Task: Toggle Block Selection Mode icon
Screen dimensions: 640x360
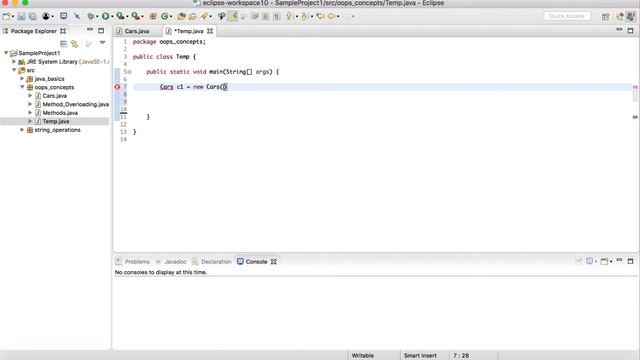Action: [265, 16]
